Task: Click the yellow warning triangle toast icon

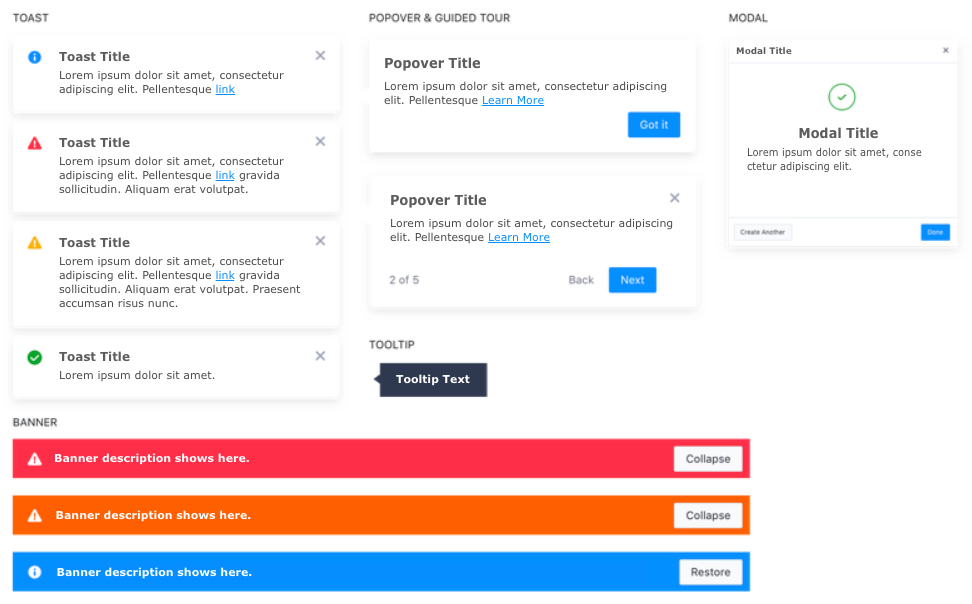Action: pyautogui.click(x=35, y=242)
